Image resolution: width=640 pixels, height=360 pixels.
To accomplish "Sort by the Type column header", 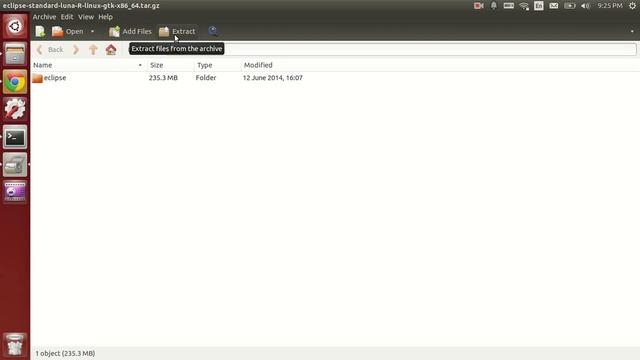I will click(x=218, y=65).
